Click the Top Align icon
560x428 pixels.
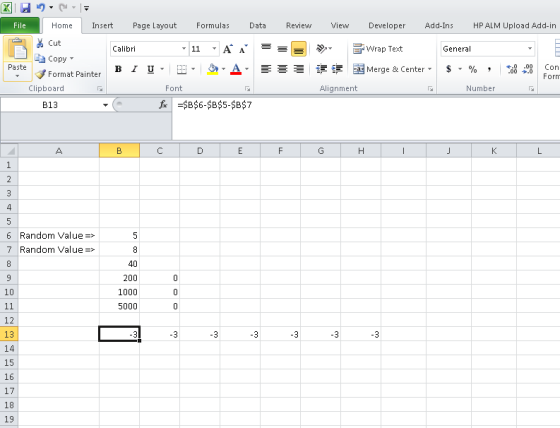pos(266,49)
